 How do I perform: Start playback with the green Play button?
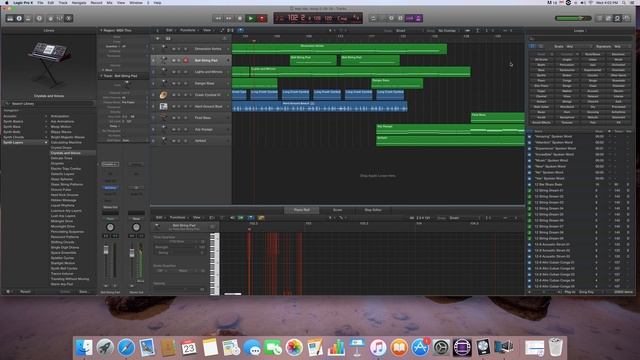(251, 18)
